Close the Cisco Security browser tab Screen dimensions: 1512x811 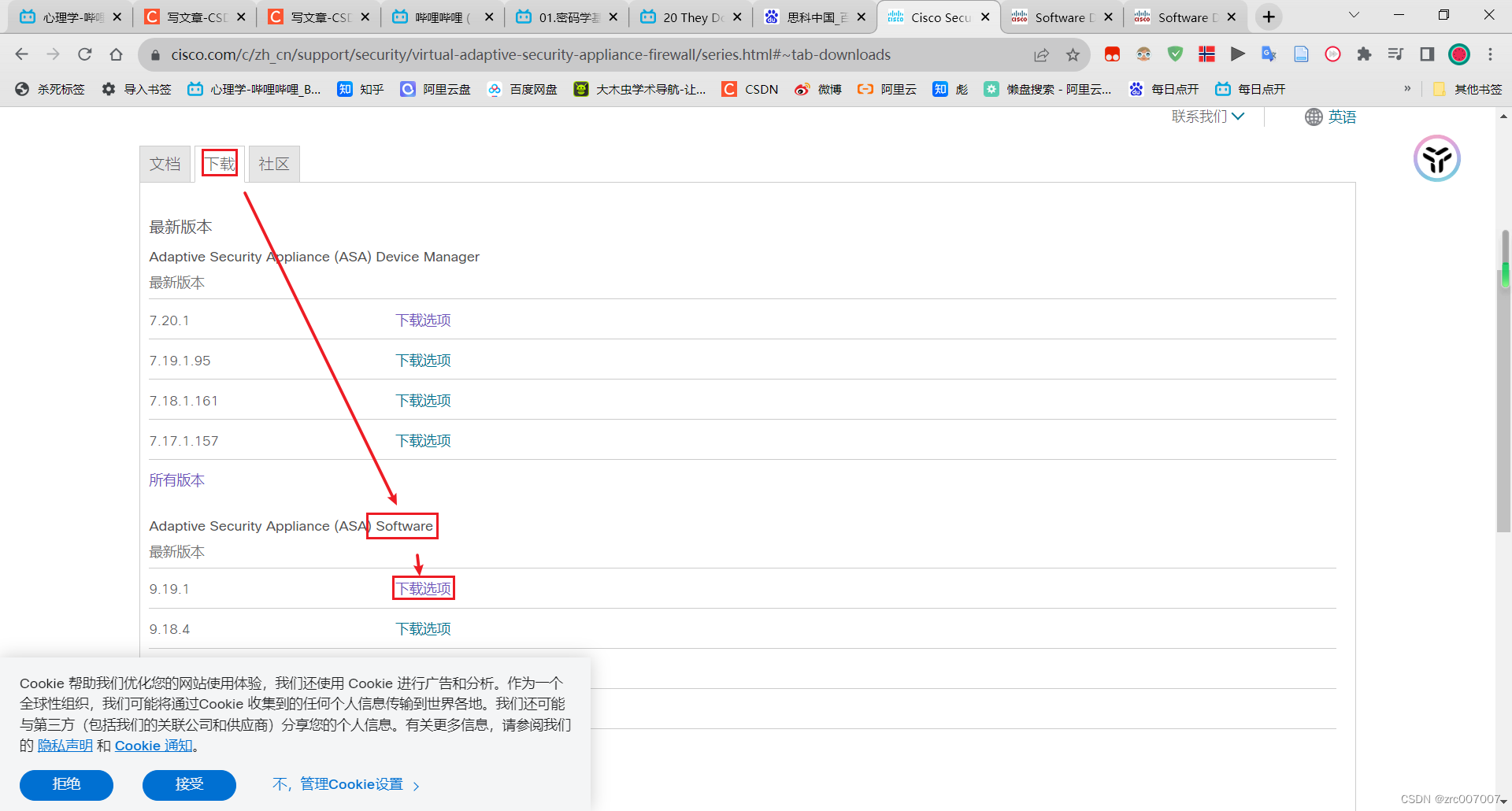point(985,17)
